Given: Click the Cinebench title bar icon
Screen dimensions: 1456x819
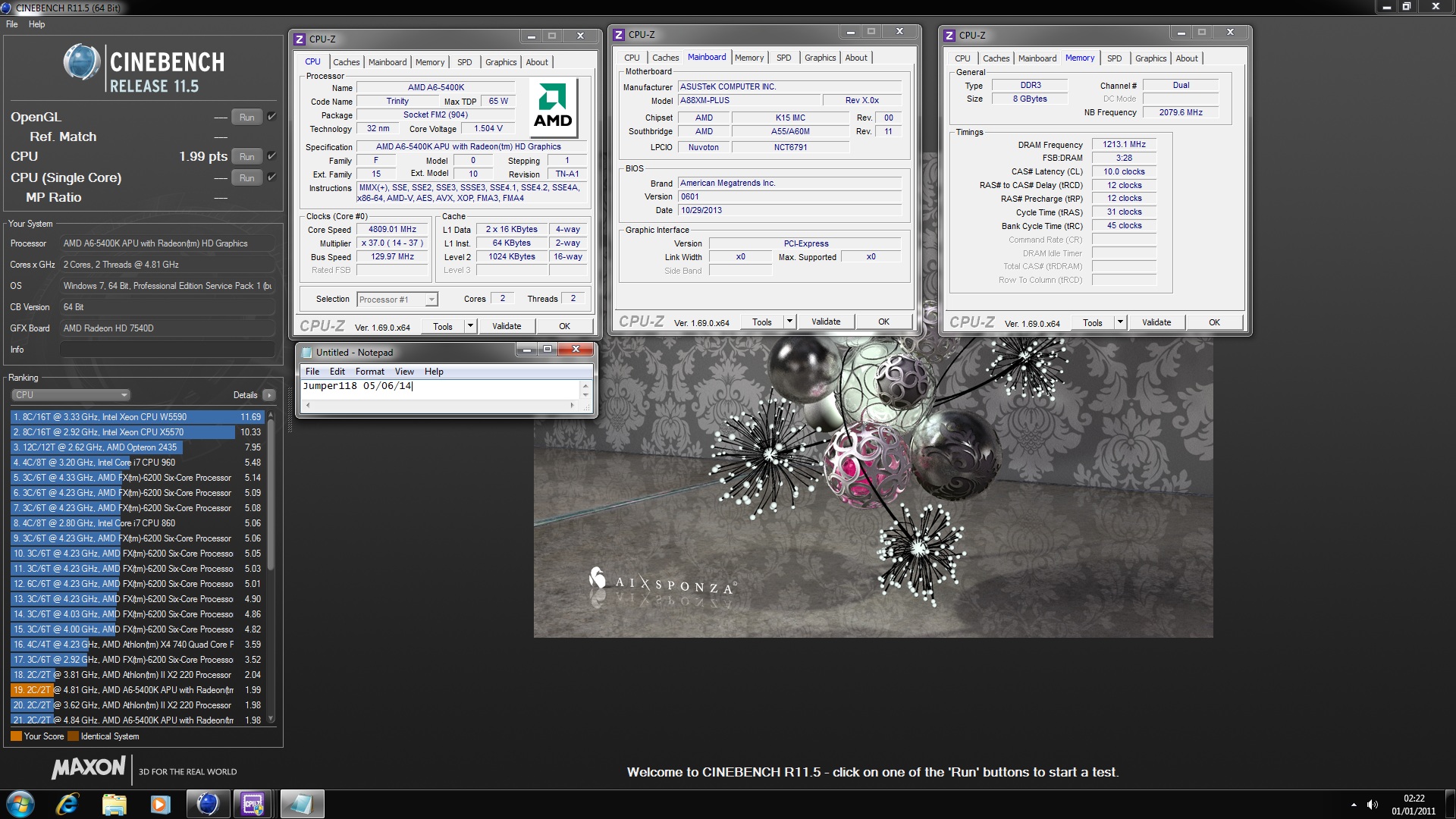Looking at the screenshot, I should (x=6, y=8).
